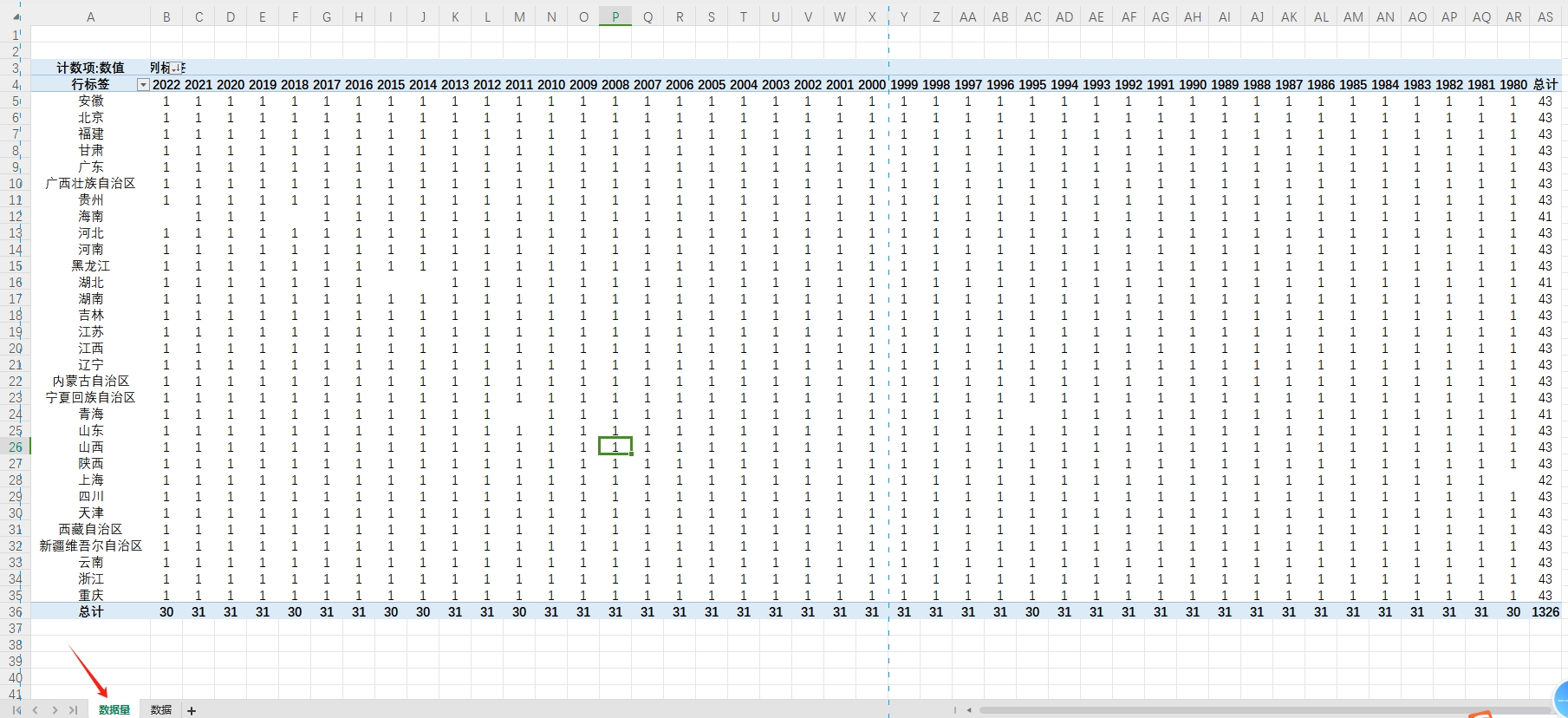1568x718 pixels.
Task: Click the 上海 row label
Action: tap(90, 480)
